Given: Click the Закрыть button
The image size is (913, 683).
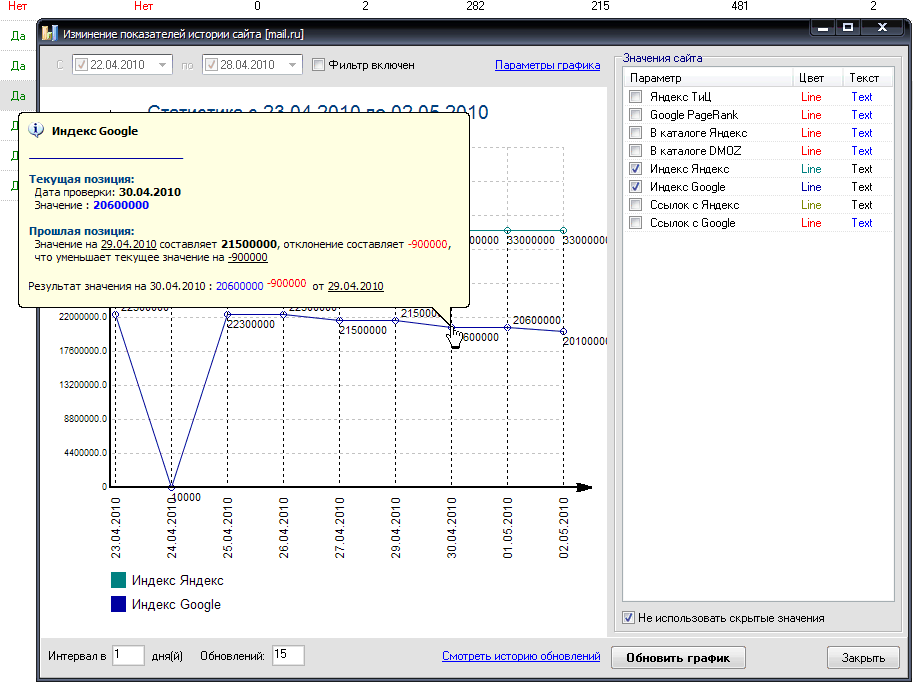Looking at the screenshot, I should [x=863, y=658].
